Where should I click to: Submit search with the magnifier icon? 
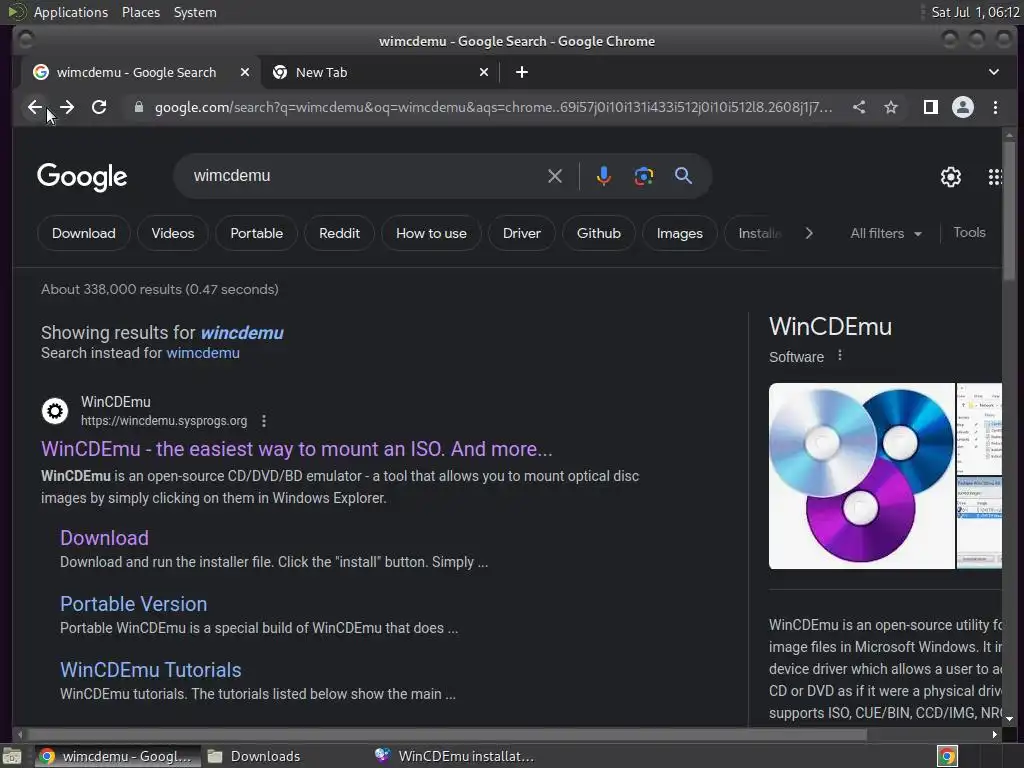(x=683, y=176)
